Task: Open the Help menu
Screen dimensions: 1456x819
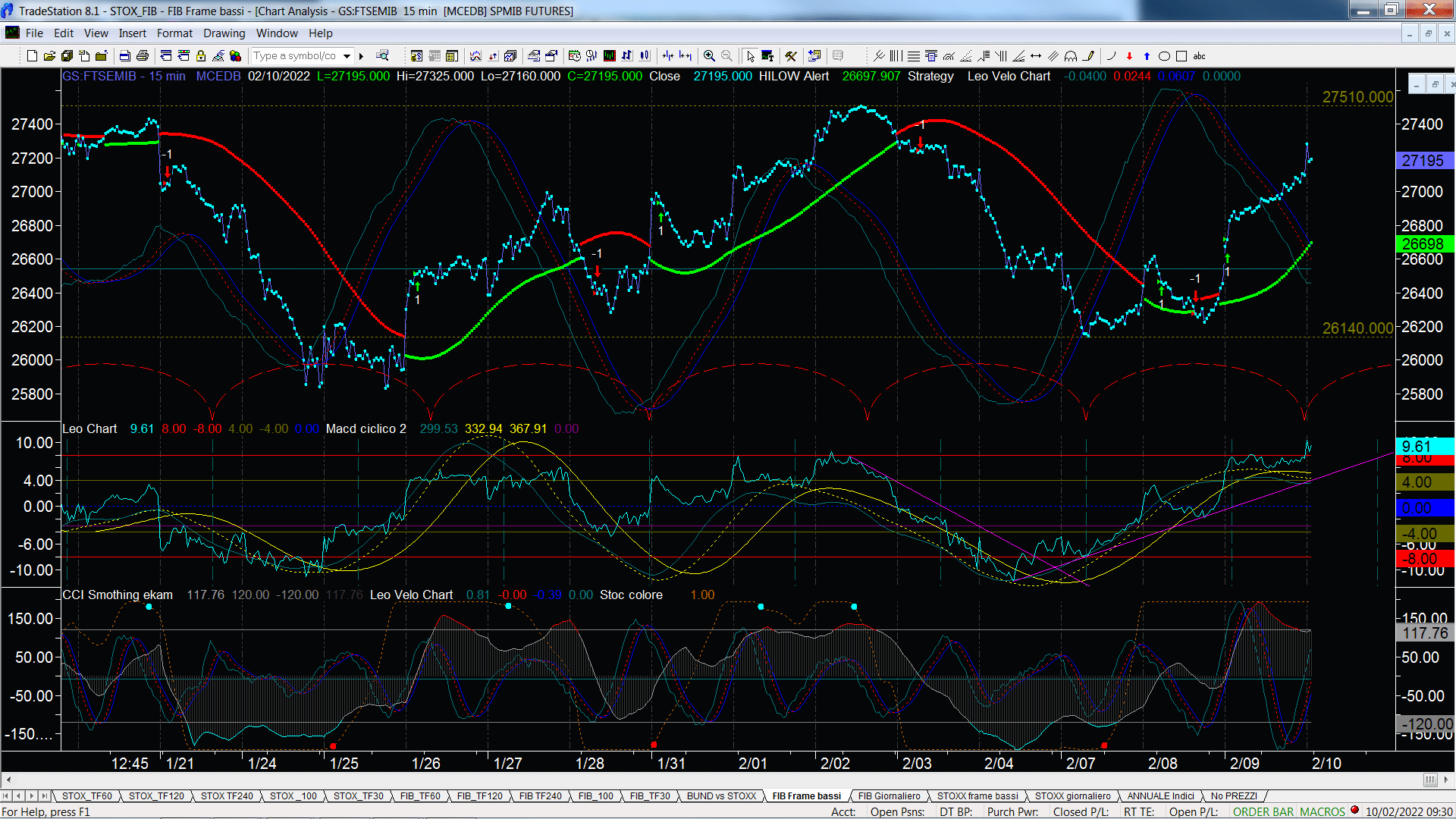Action: pos(321,33)
